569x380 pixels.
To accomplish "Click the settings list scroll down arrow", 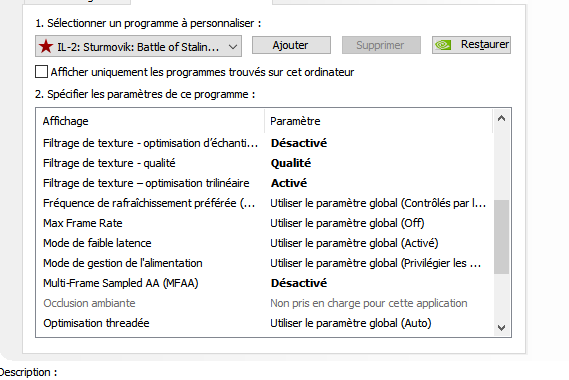I will (x=502, y=328).
